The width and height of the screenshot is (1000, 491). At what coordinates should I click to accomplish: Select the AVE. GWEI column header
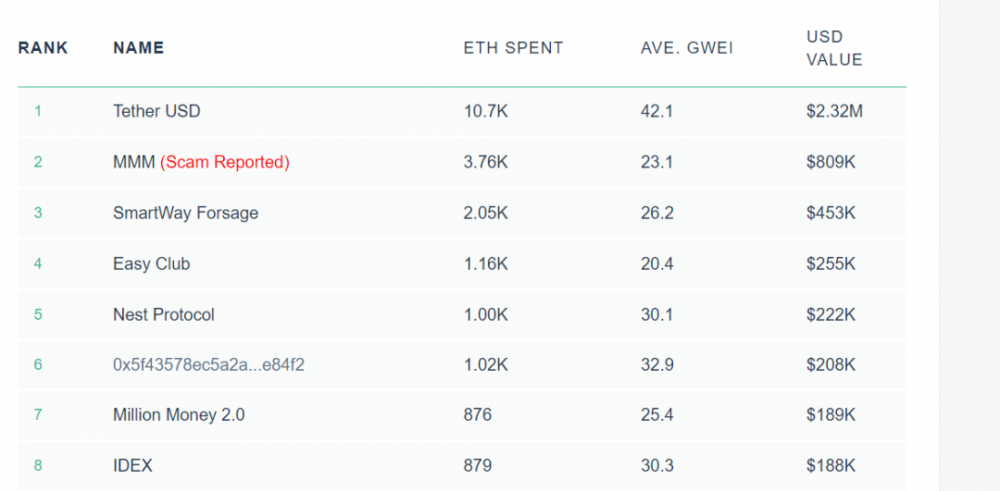[687, 48]
